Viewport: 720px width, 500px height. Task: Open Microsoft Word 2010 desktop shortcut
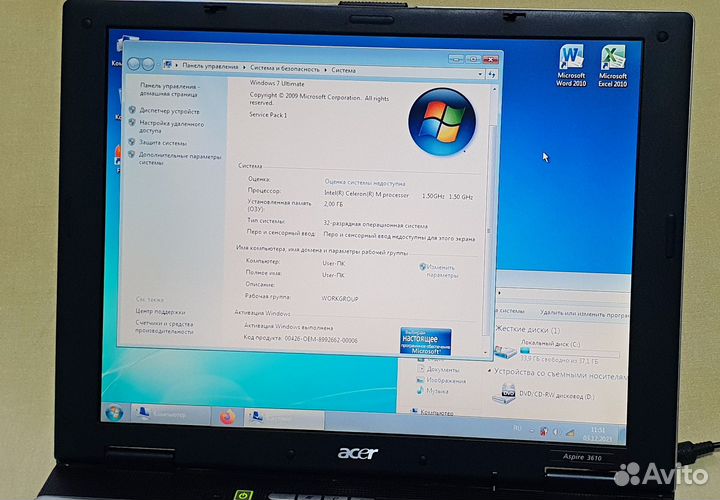click(x=572, y=62)
